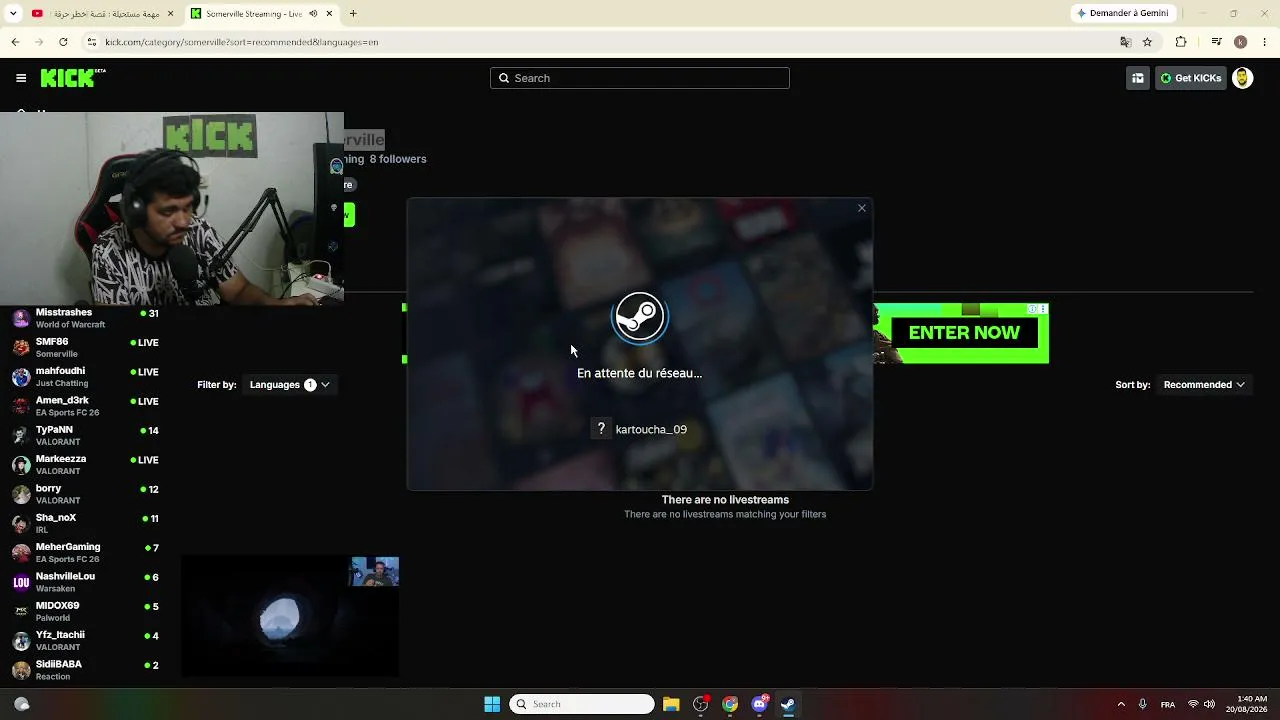
Task: Open Chrome from the Windows taskbar
Action: [x=730, y=704]
